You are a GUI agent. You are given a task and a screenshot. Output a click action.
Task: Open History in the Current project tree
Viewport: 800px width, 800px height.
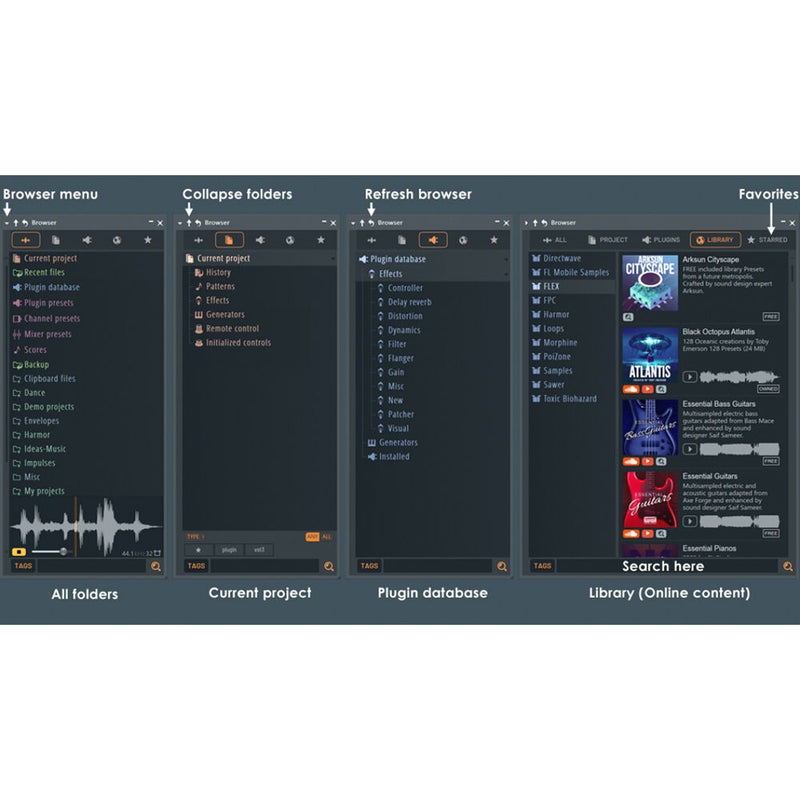tap(218, 272)
